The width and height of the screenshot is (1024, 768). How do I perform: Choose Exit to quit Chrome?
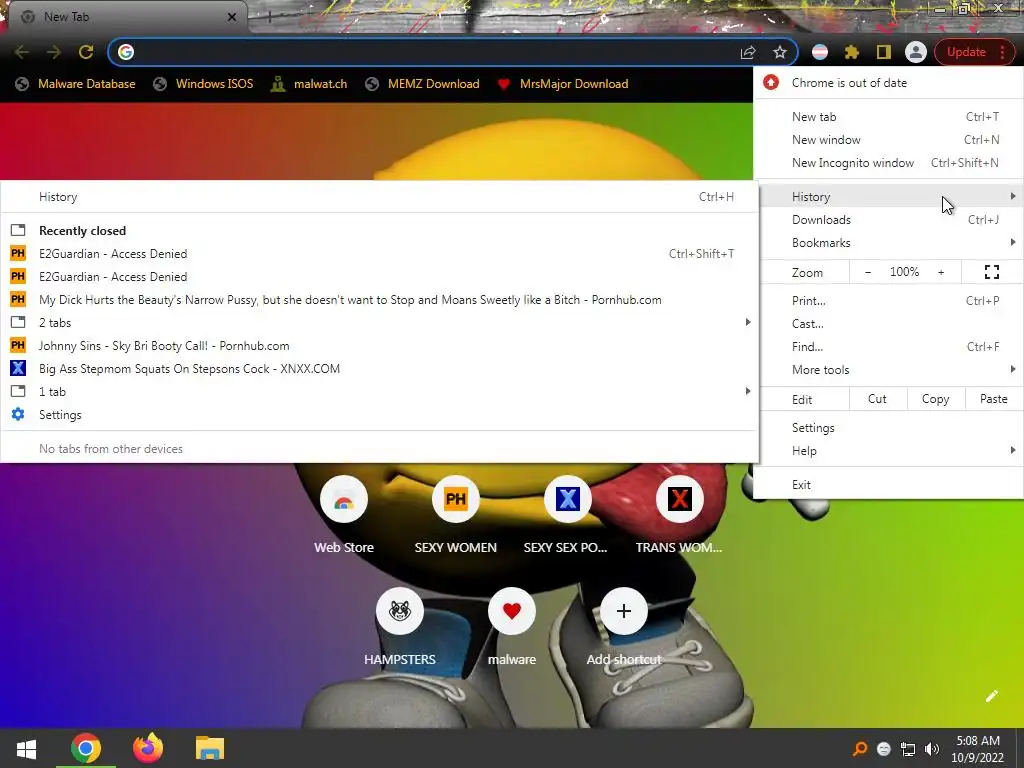coord(888,485)
